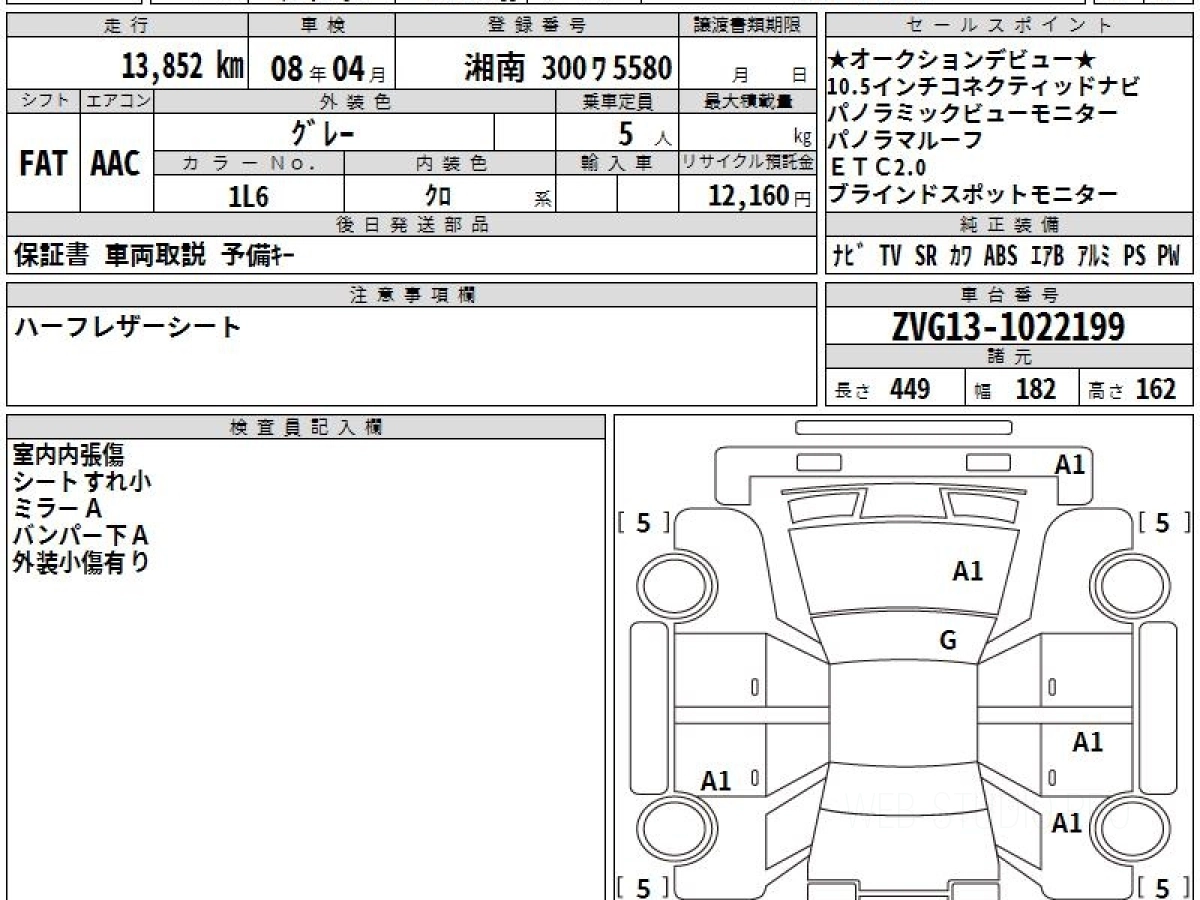Click ブラインドスポットモニター line

[x=973, y=194]
